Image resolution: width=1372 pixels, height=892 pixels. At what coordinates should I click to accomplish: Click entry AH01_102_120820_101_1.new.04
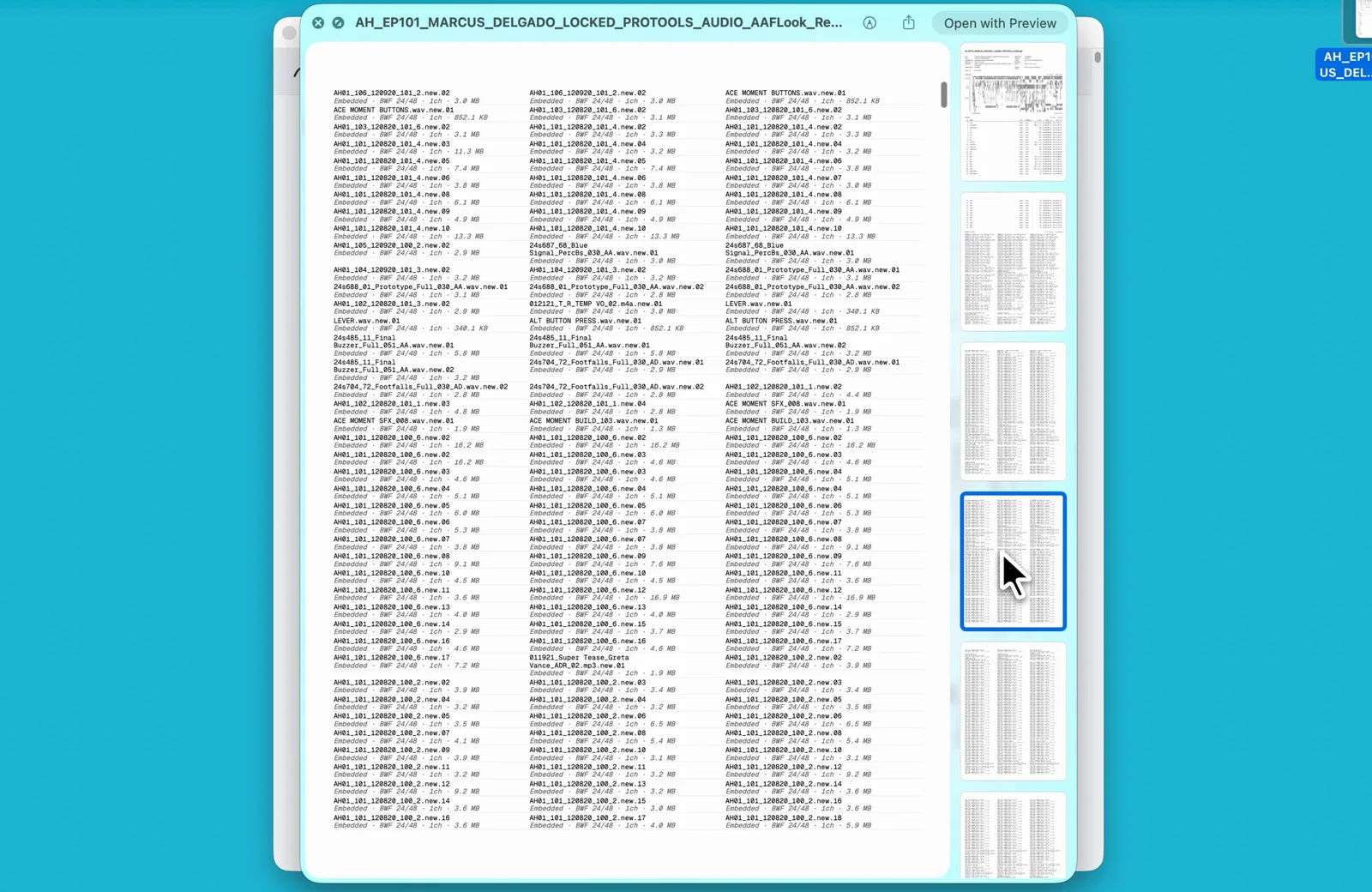[587, 404]
